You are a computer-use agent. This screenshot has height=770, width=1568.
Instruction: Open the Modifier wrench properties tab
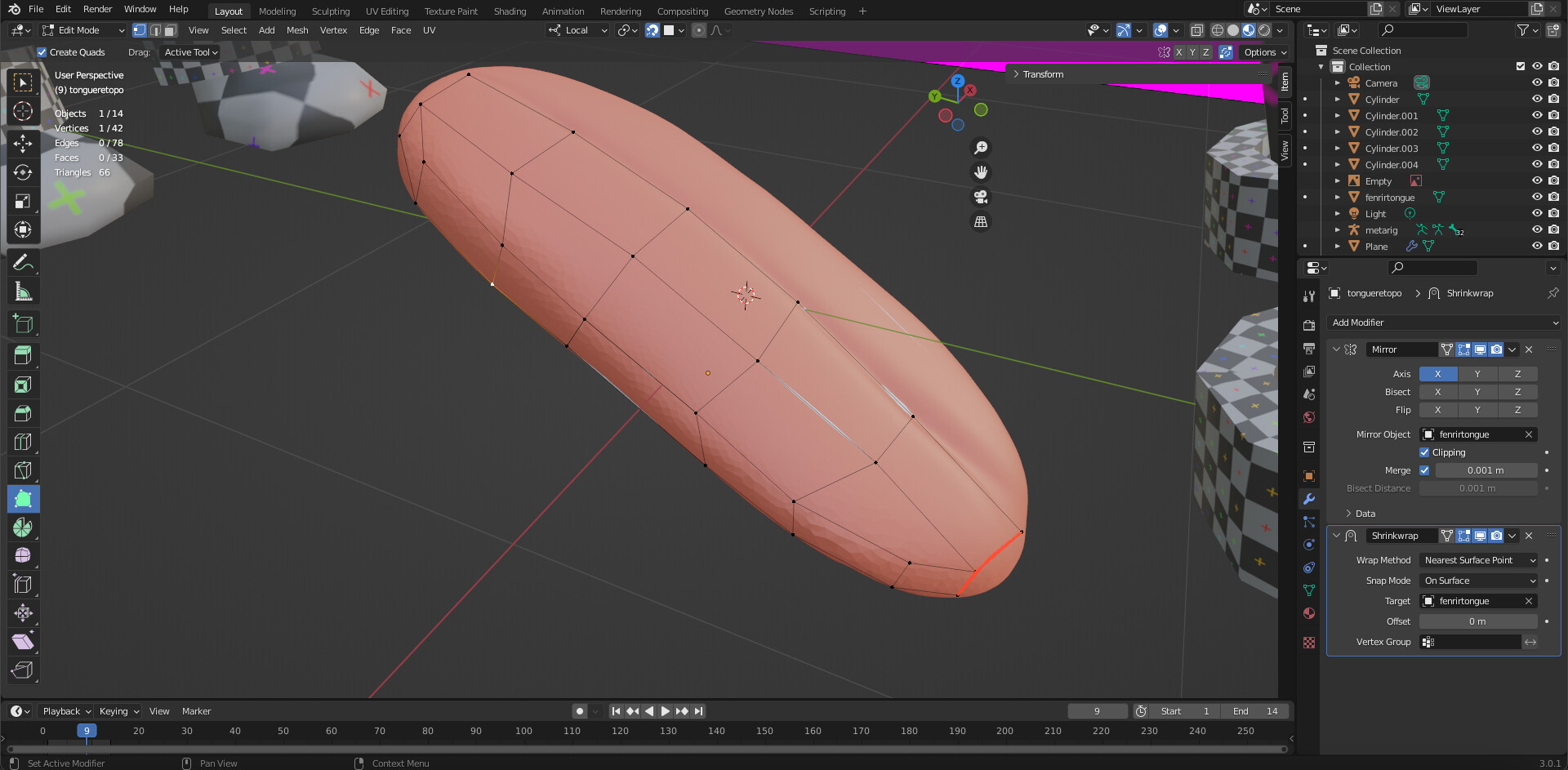[x=1309, y=499]
